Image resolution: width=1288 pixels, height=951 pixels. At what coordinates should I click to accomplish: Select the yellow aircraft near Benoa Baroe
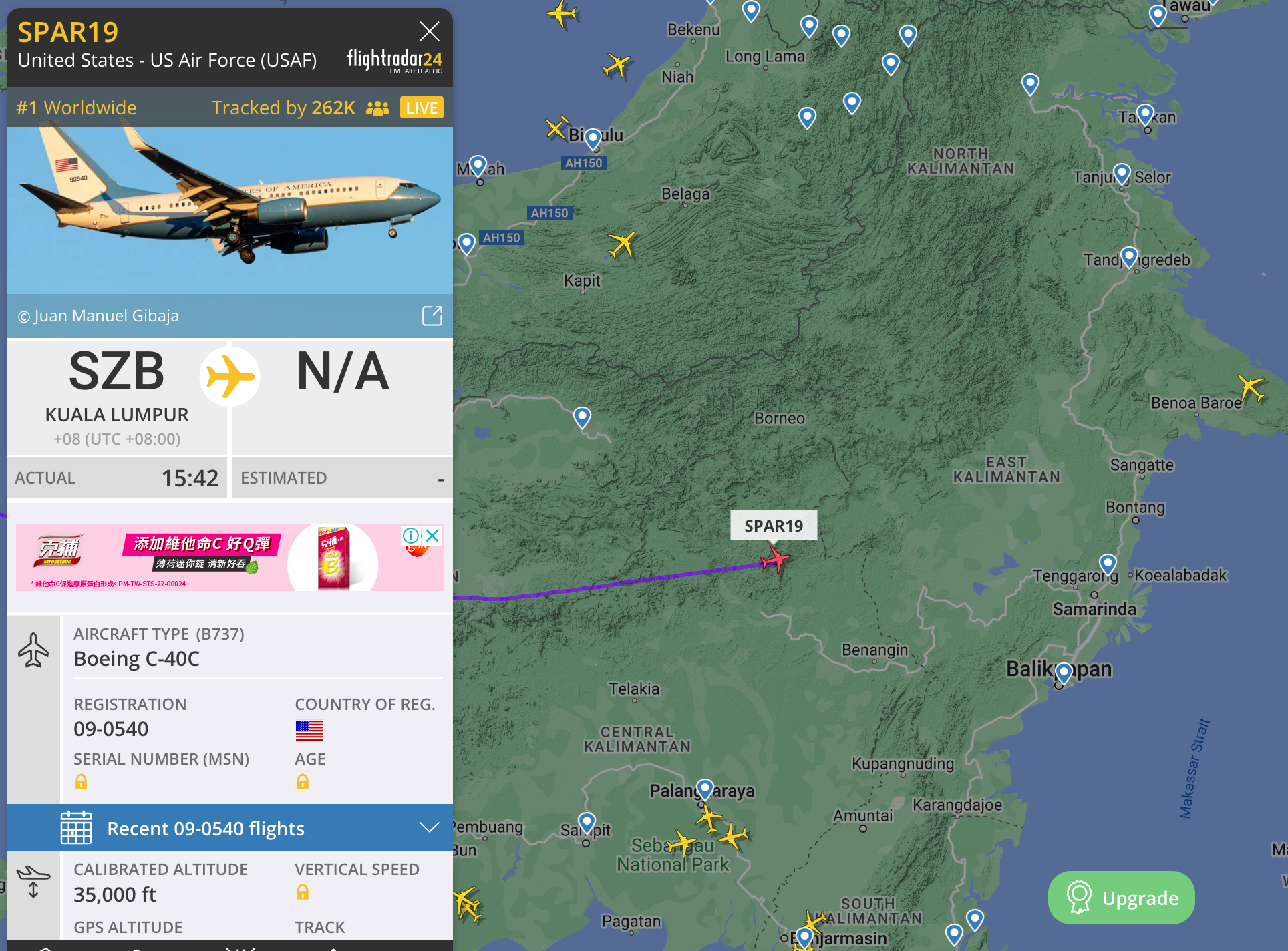pos(1251,388)
